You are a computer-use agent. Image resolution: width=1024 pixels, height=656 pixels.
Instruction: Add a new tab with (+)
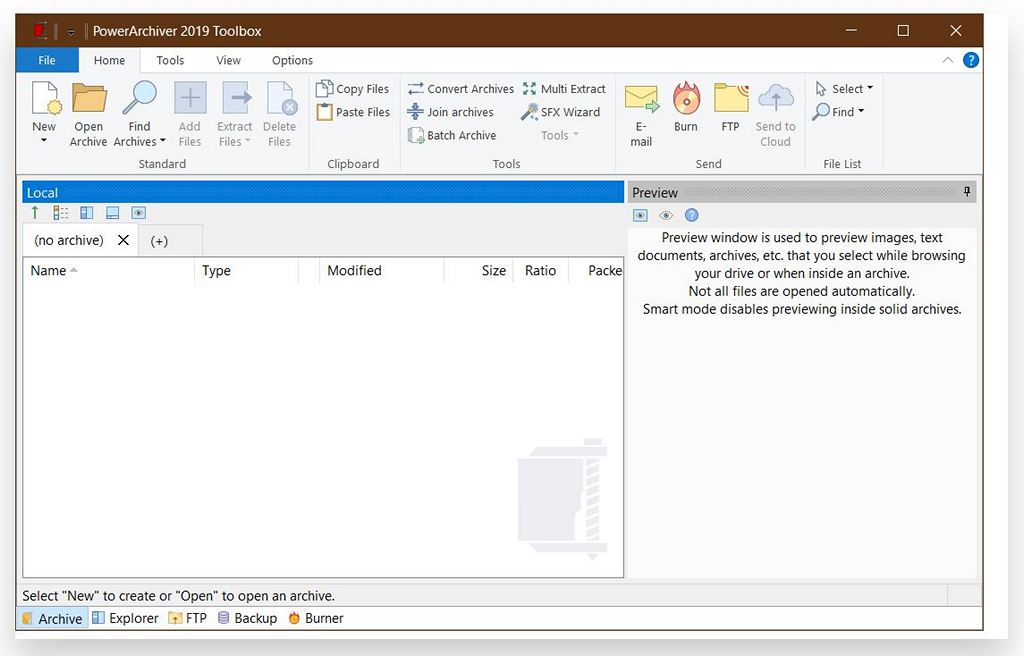(x=159, y=241)
